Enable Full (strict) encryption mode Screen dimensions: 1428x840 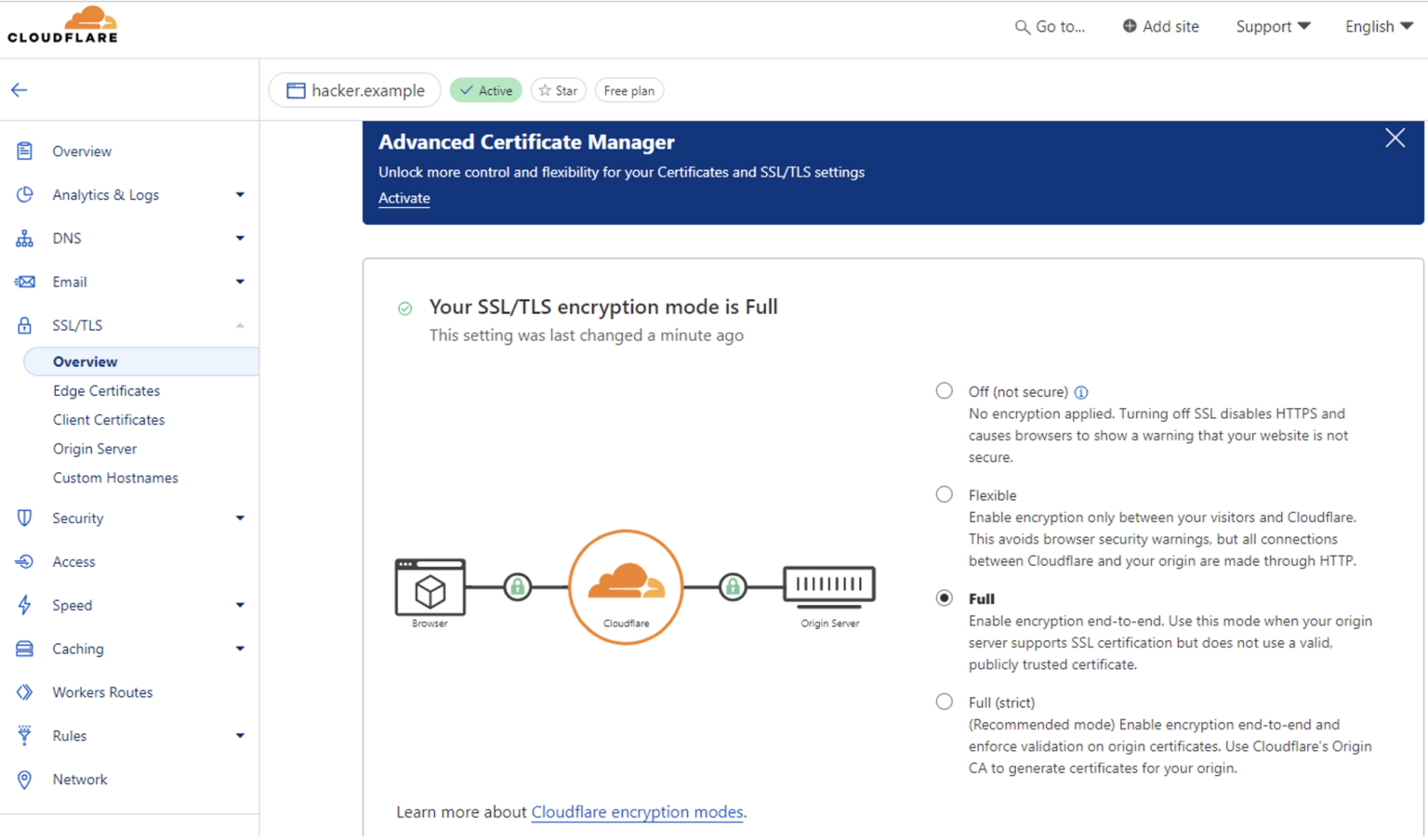[x=944, y=702]
